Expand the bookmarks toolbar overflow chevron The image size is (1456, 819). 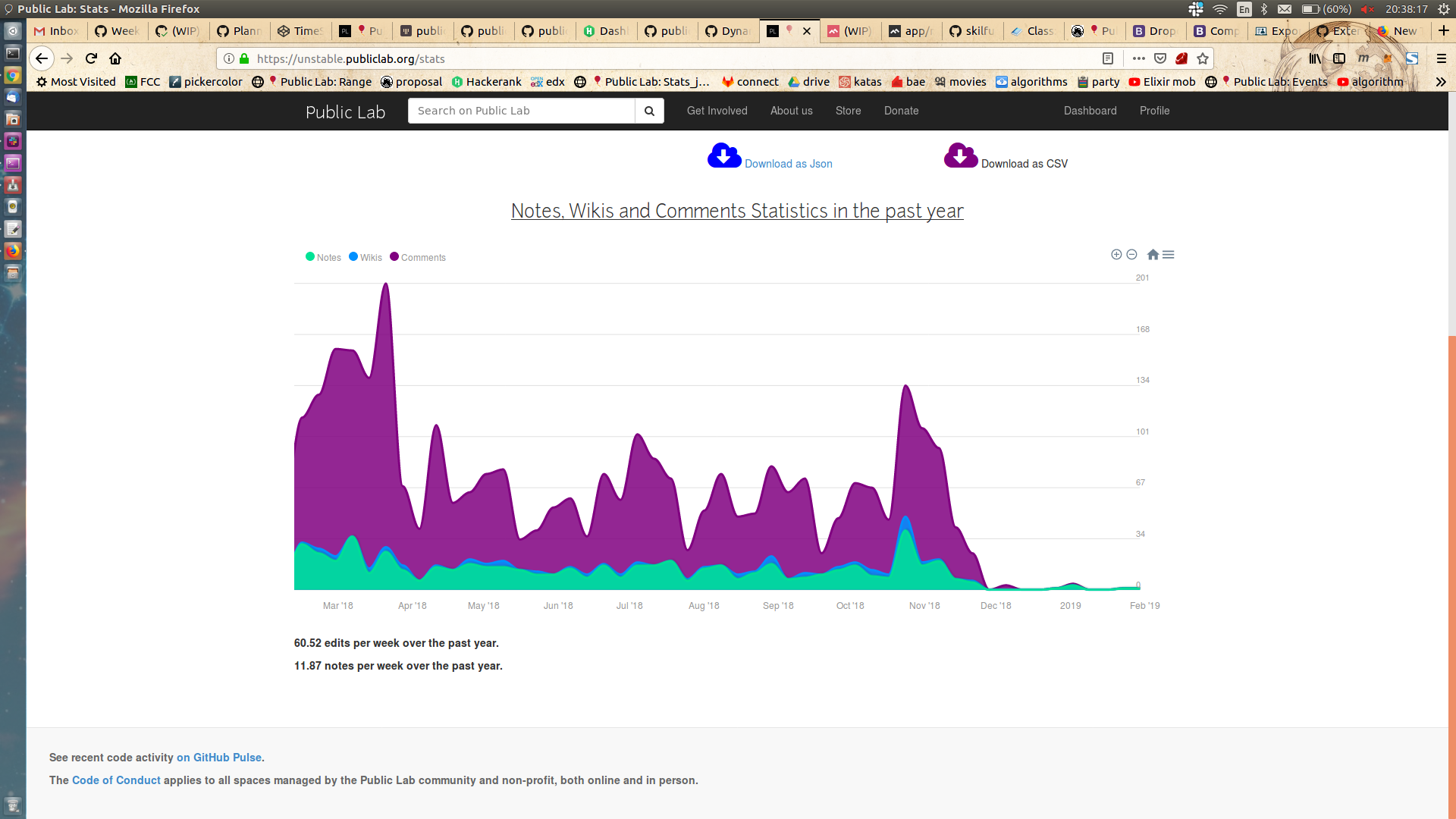tap(1440, 82)
